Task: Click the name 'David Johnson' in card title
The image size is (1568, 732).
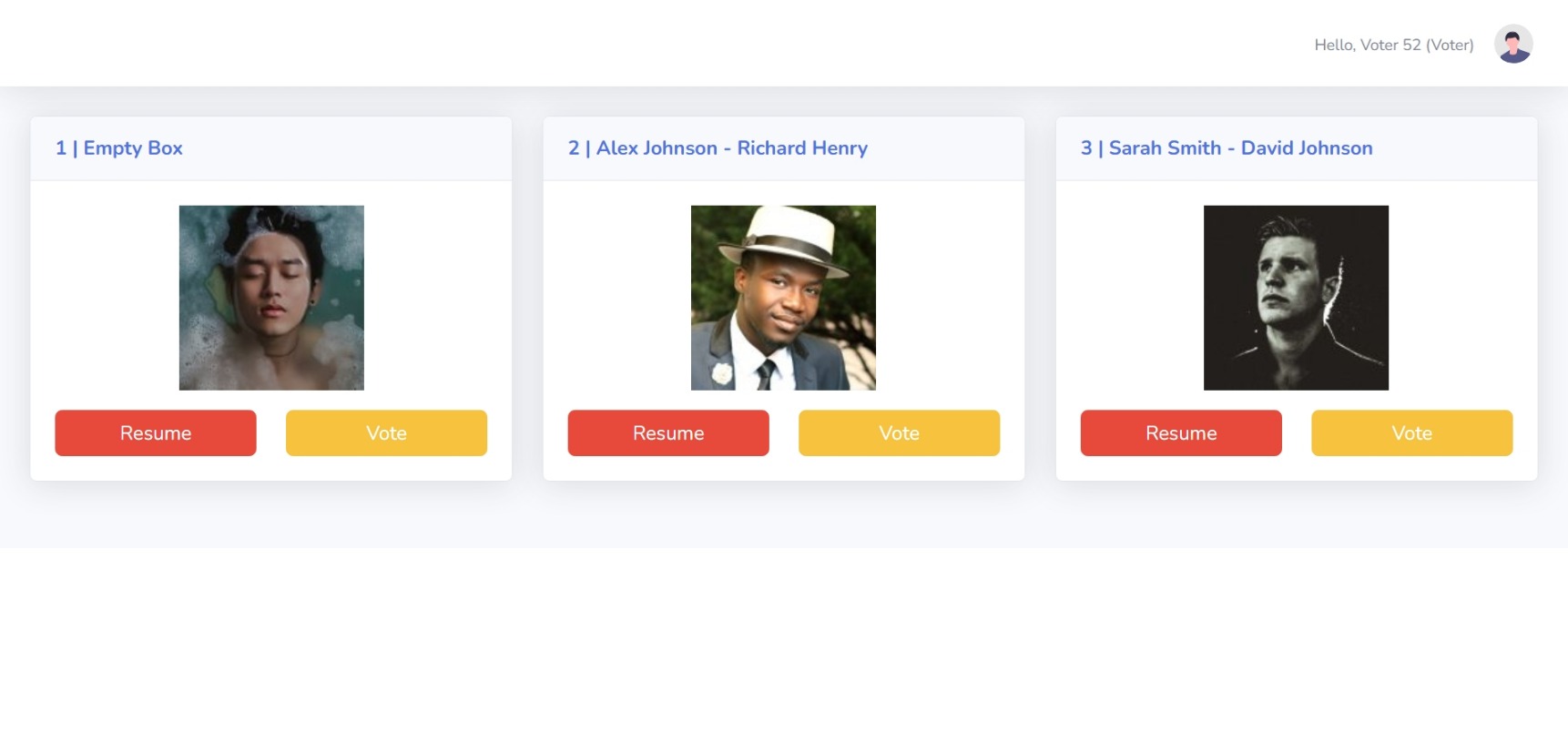Action: tap(1307, 148)
